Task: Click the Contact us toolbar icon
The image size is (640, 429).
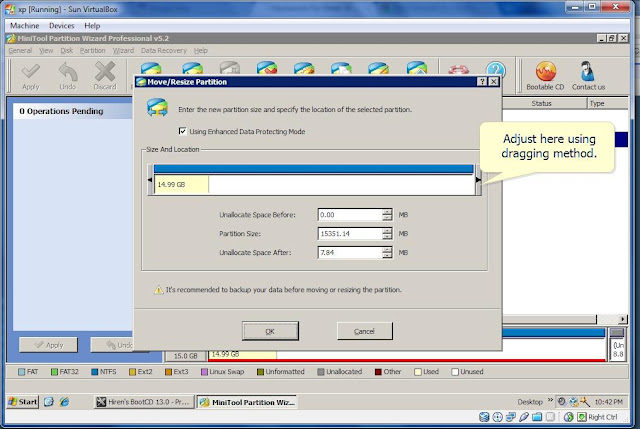Action: [x=588, y=76]
